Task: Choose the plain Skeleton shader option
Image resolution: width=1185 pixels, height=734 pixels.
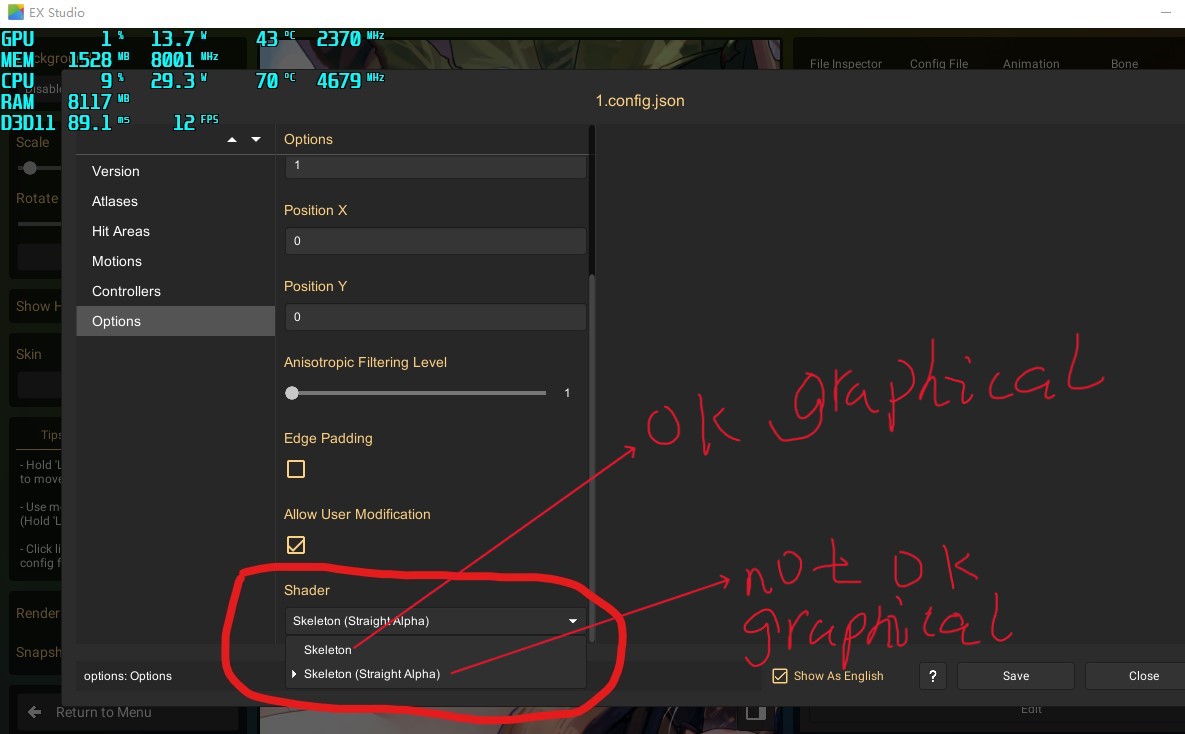Action: tap(436, 650)
